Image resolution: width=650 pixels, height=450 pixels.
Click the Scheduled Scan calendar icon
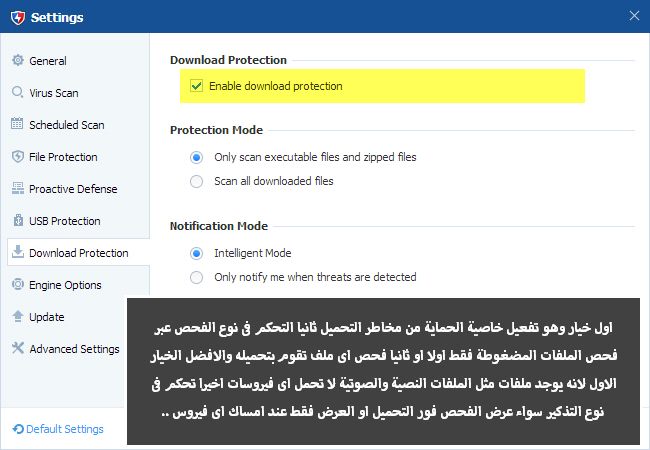(18, 125)
